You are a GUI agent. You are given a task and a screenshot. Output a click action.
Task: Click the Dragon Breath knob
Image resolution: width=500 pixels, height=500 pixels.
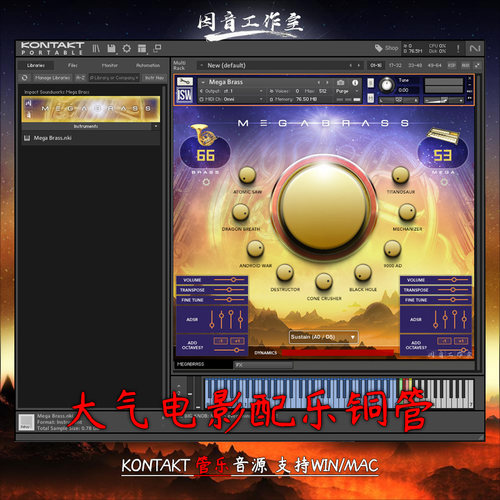[x=240, y=212]
